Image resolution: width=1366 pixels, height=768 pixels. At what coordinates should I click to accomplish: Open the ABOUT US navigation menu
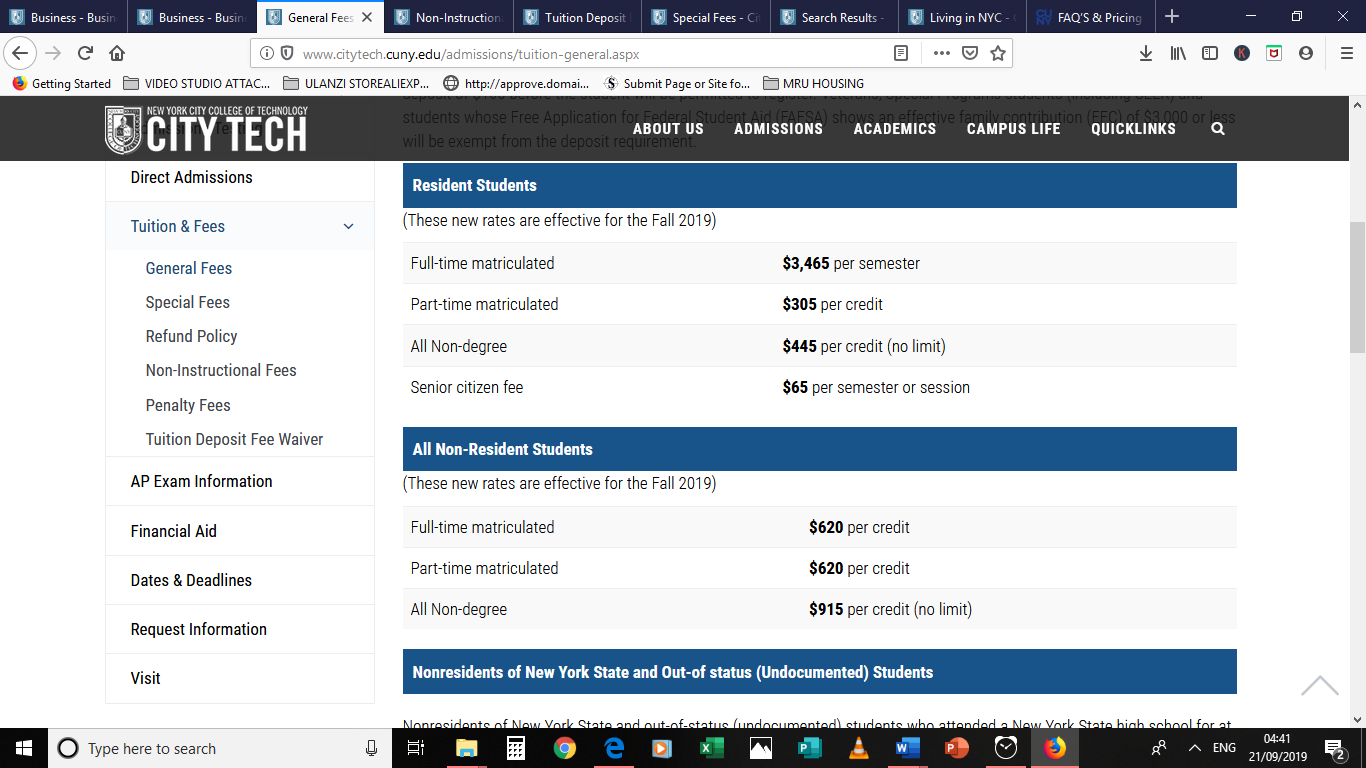pyautogui.click(x=668, y=128)
